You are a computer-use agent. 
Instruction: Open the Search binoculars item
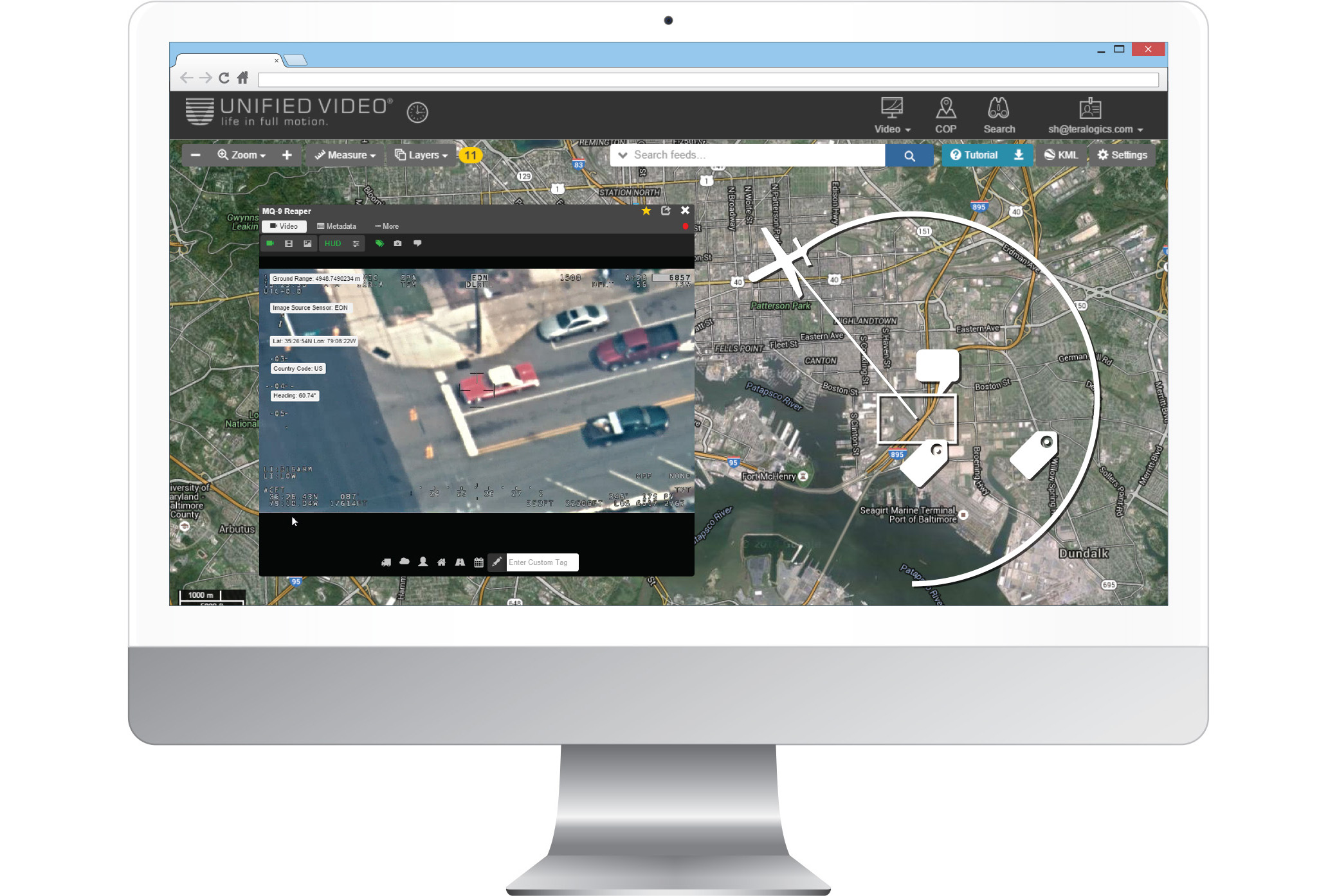click(999, 116)
